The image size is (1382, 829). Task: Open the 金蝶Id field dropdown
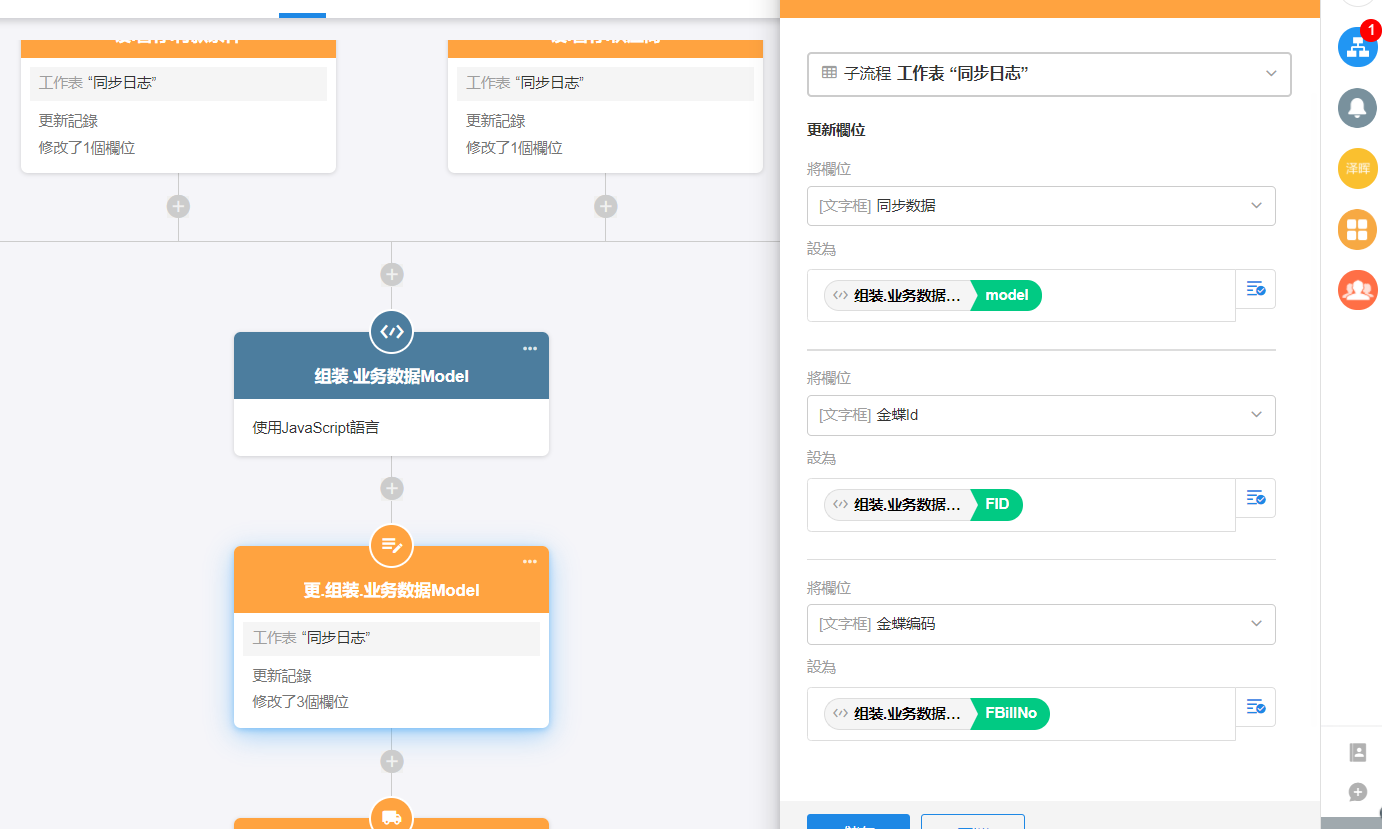pyautogui.click(x=1041, y=415)
